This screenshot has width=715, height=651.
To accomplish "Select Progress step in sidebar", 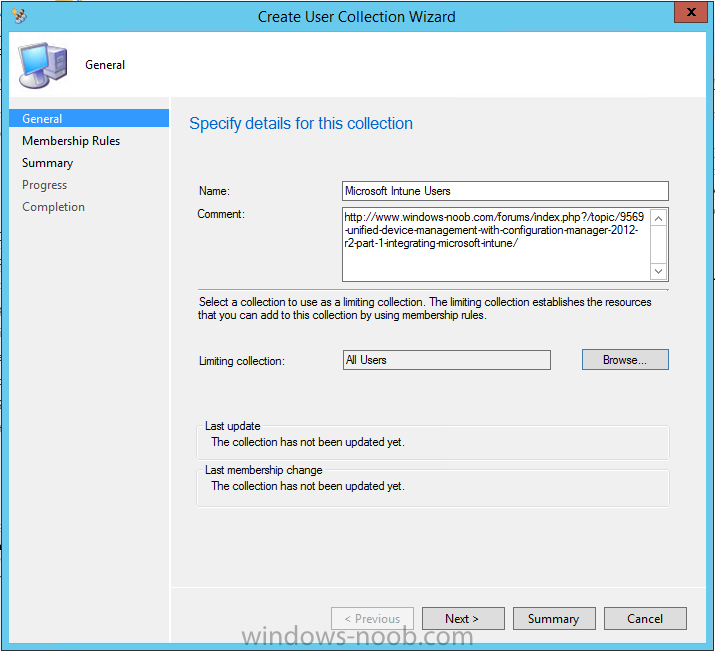I will (45, 185).
